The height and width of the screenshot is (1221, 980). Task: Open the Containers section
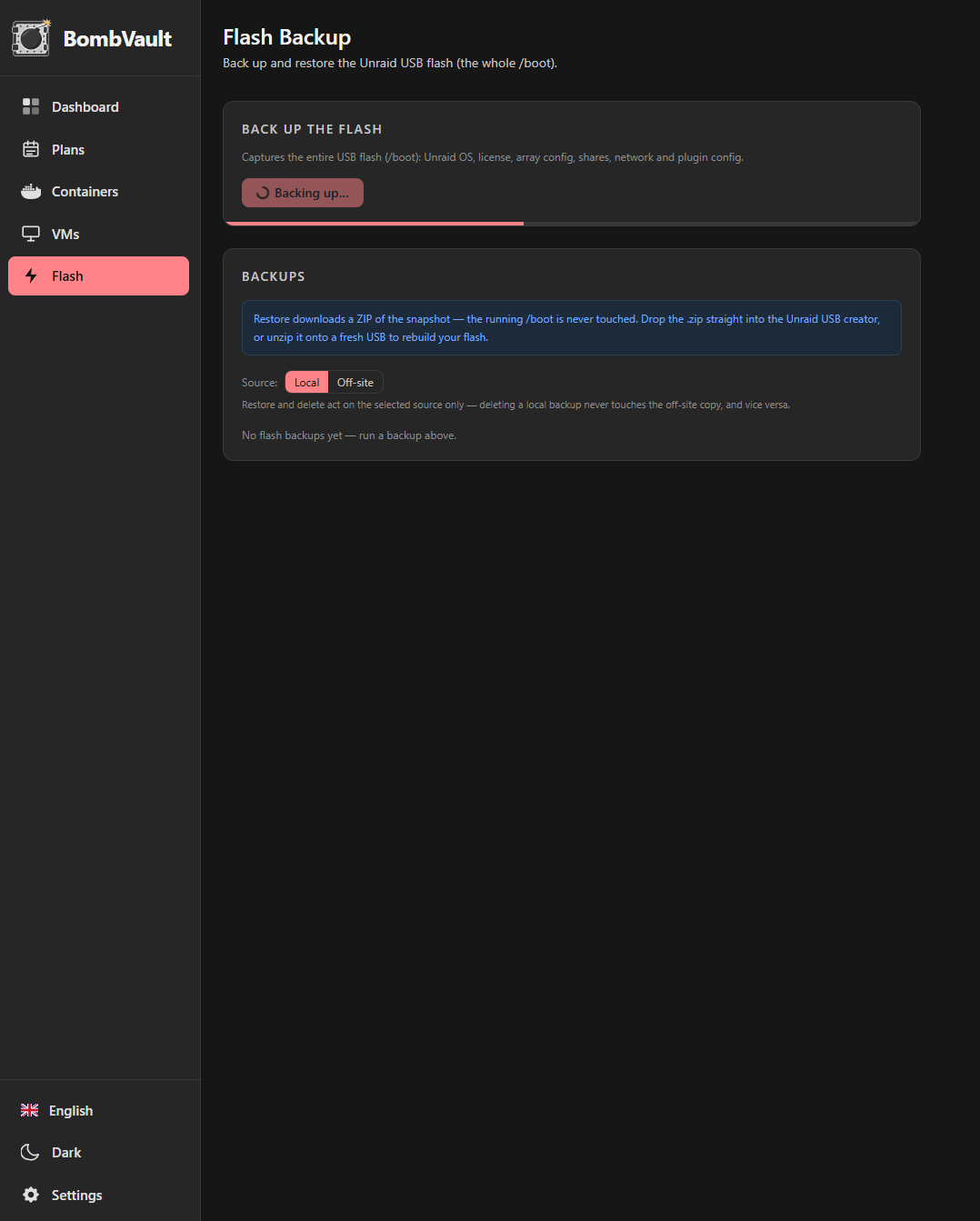(x=98, y=191)
